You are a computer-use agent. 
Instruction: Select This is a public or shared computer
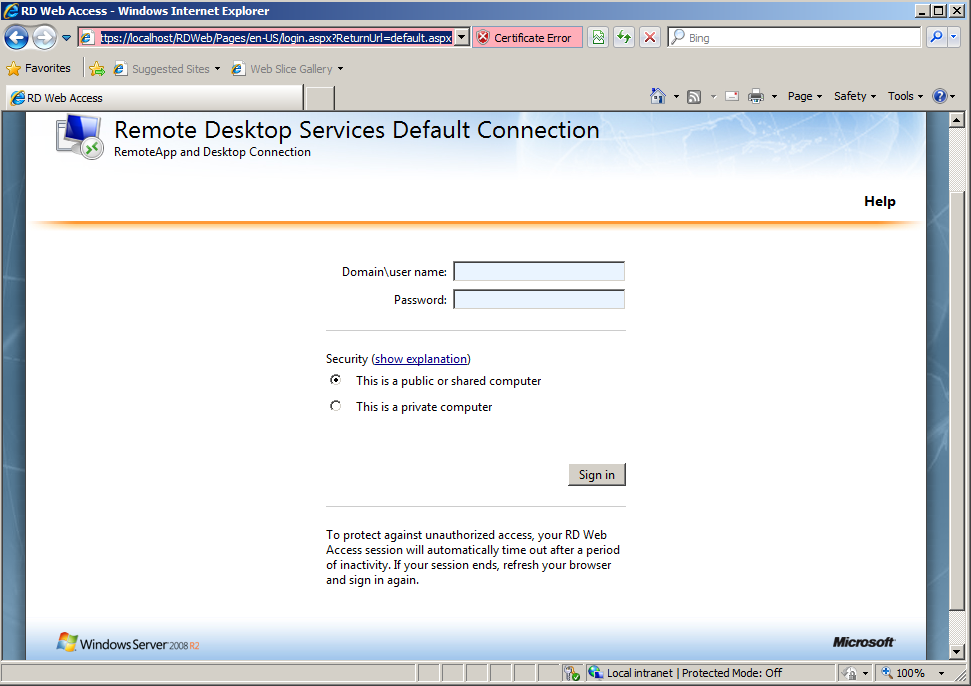point(336,380)
